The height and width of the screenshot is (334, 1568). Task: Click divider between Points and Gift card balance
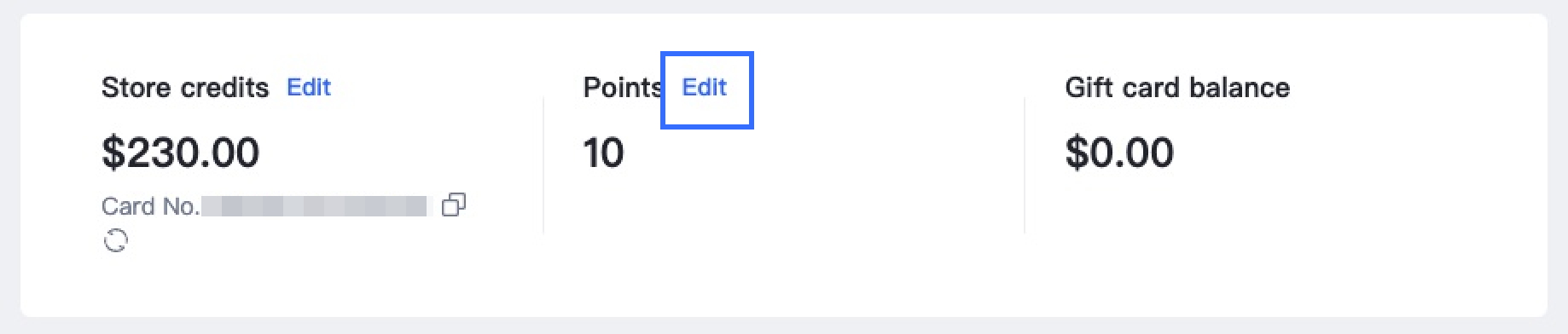click(x=1025, y=165)
